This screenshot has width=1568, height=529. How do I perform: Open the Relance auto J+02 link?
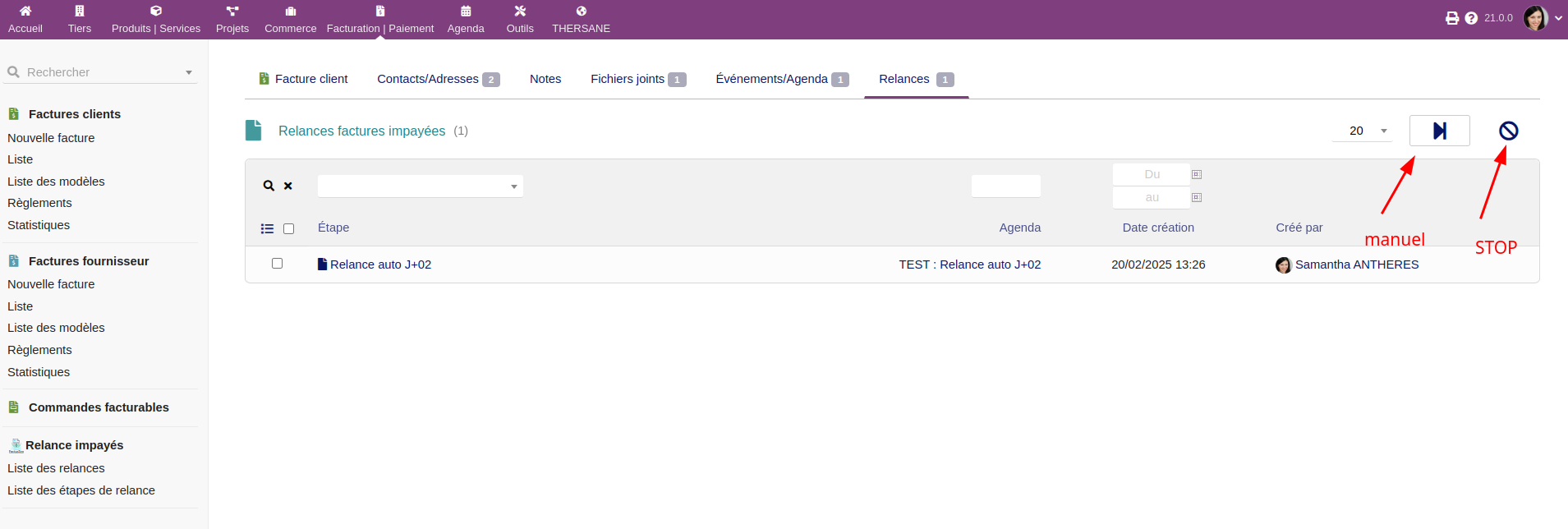(380, 264)
